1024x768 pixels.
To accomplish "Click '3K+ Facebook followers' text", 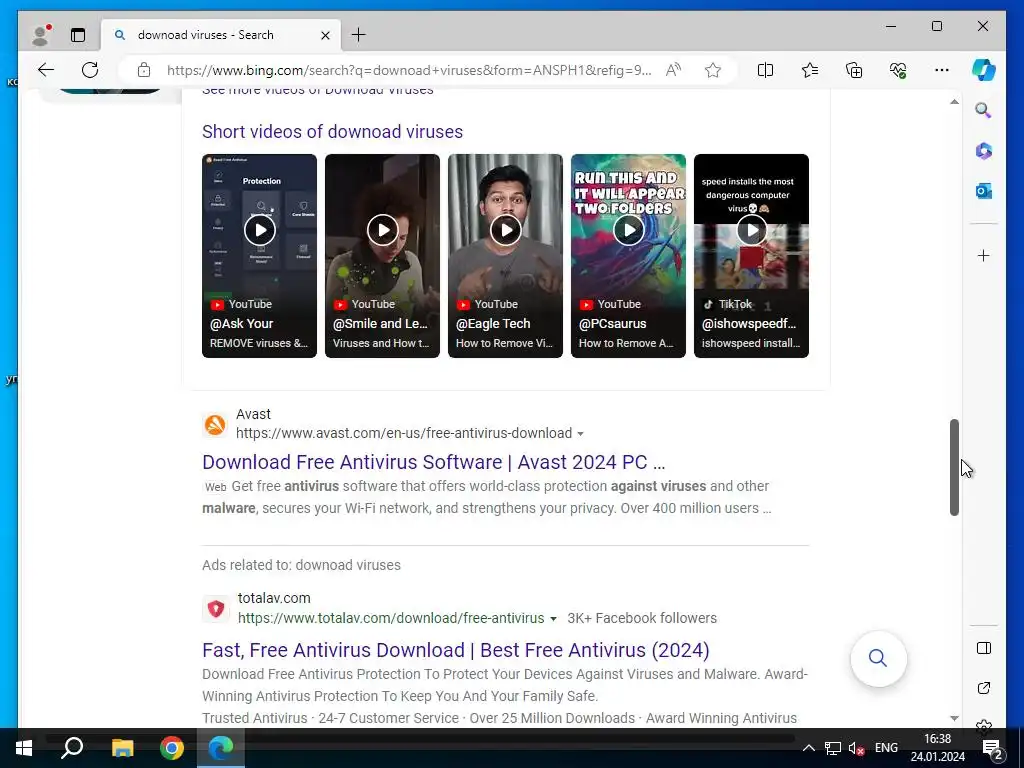I will coord(642,618).
